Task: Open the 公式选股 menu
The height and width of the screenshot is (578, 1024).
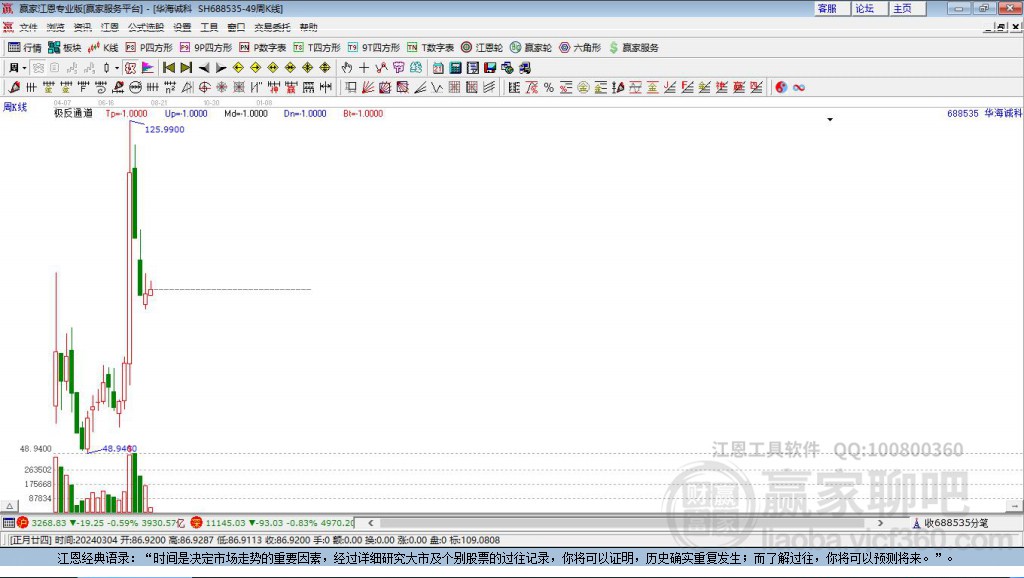Action: coord(146,27)
